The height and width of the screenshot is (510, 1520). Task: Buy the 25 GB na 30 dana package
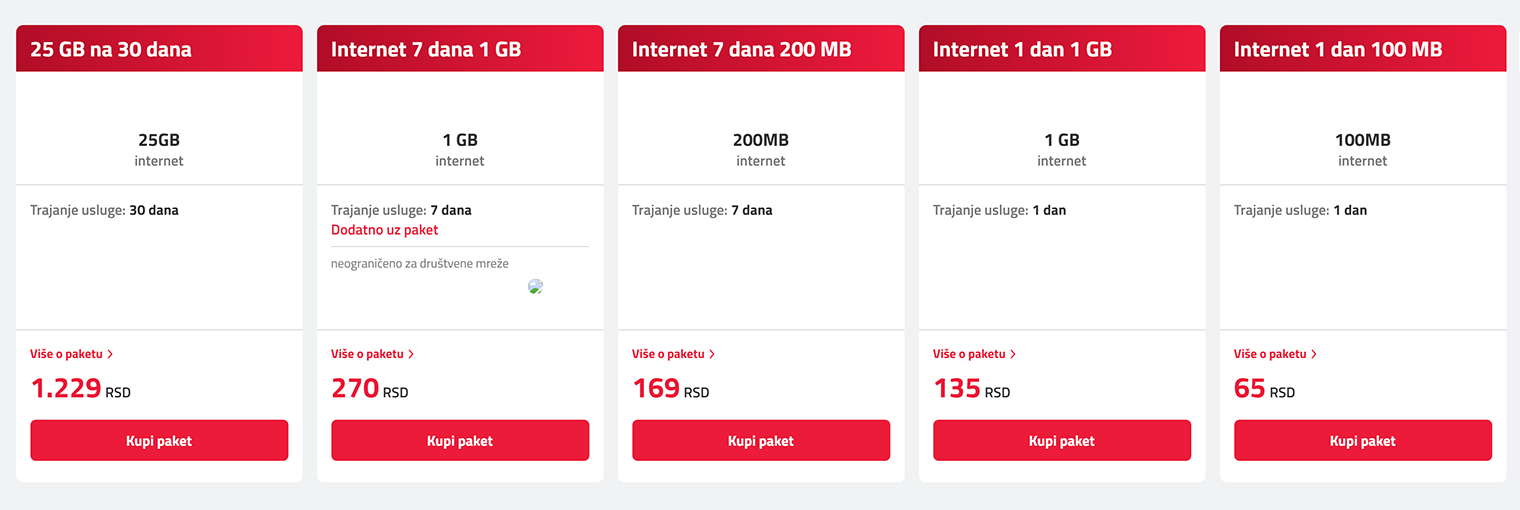(159, 441)
